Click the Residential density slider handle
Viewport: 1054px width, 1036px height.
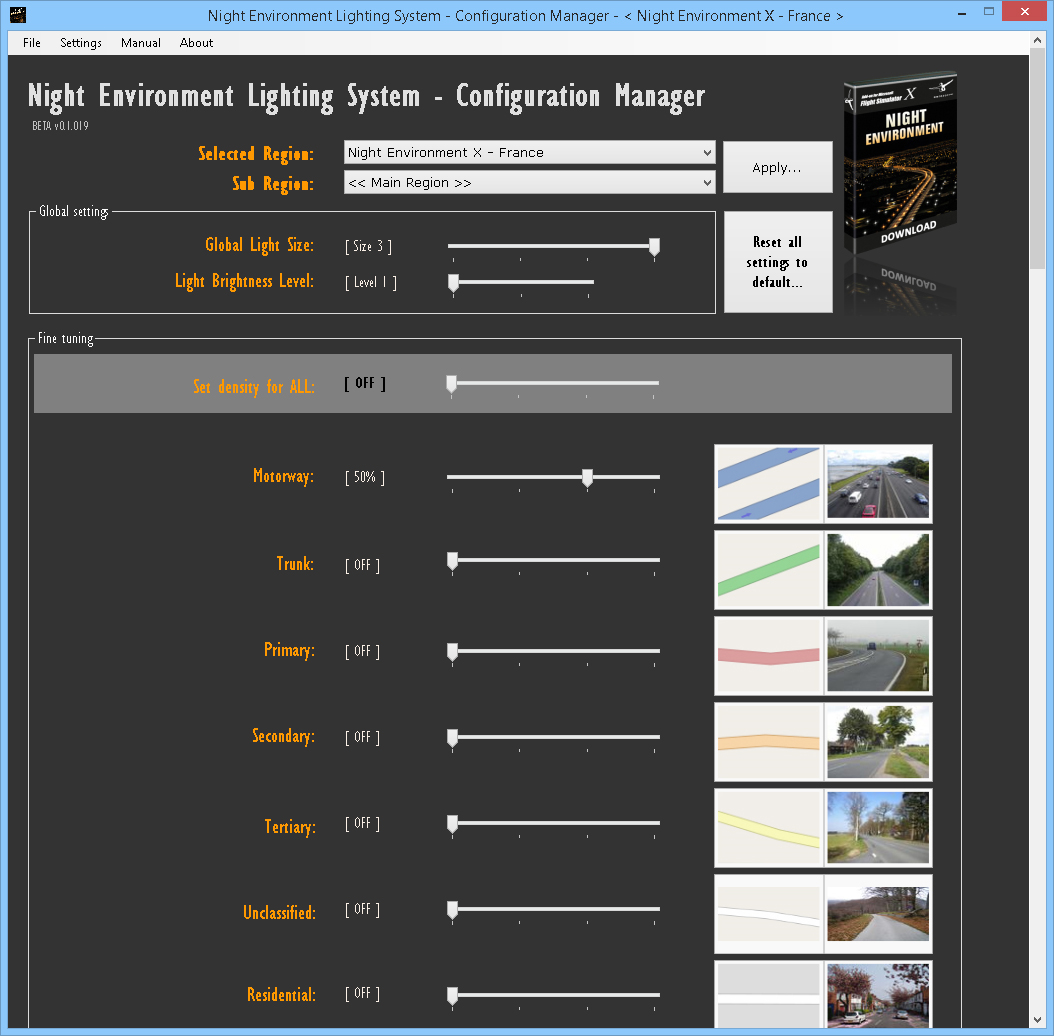pyautogui.click(x=452, y=996)
